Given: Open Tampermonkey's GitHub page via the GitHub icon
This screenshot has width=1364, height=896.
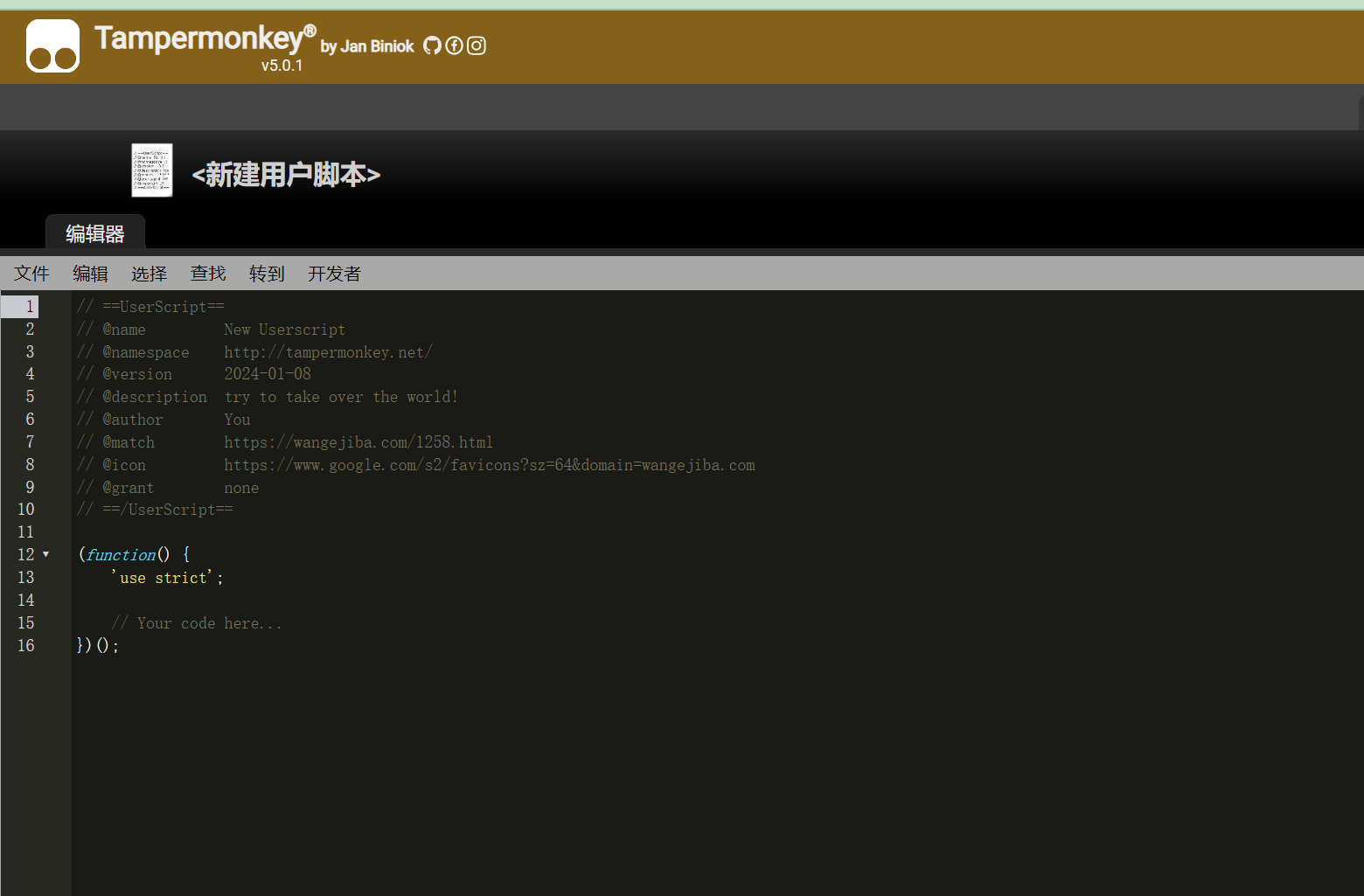Looking at the screenshot, I should pyautogui.click(x=432, y=45).
